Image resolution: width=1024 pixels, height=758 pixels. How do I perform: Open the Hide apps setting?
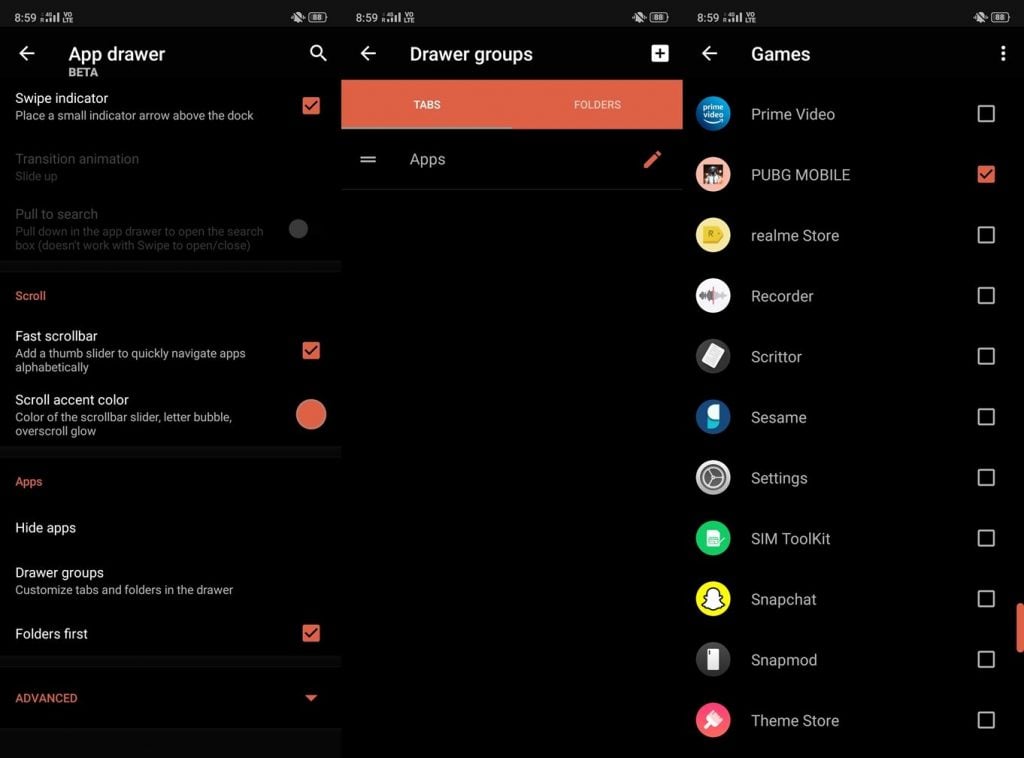tap(170, 528)
